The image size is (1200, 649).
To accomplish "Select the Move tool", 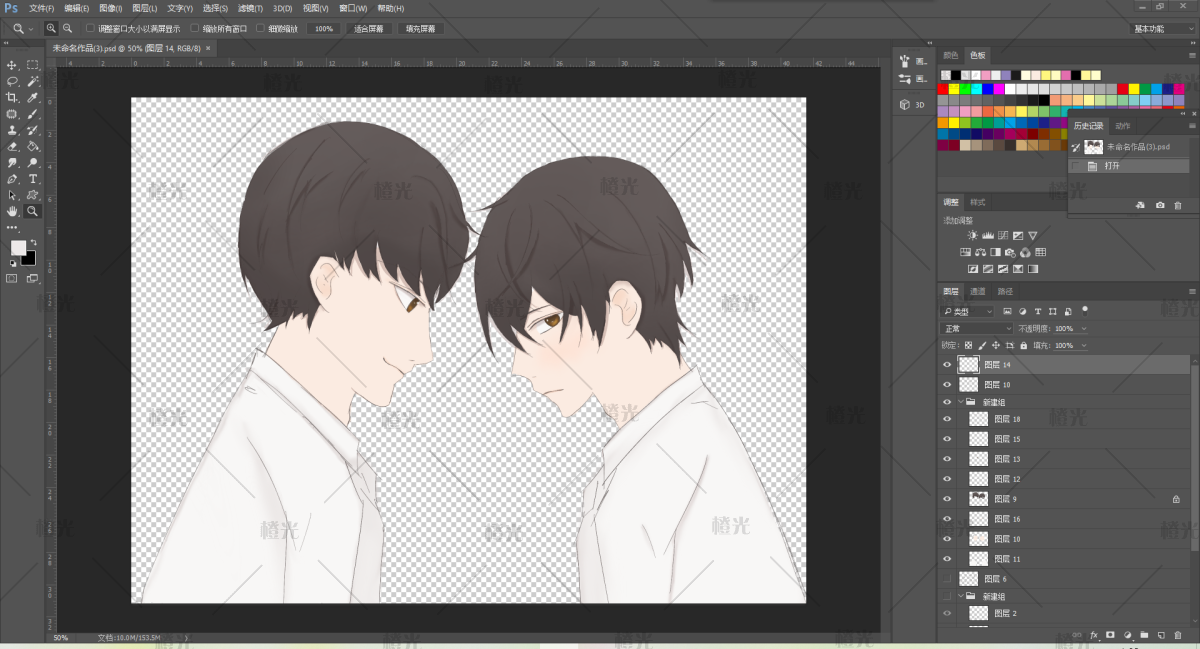I will [x=12, y=65].
